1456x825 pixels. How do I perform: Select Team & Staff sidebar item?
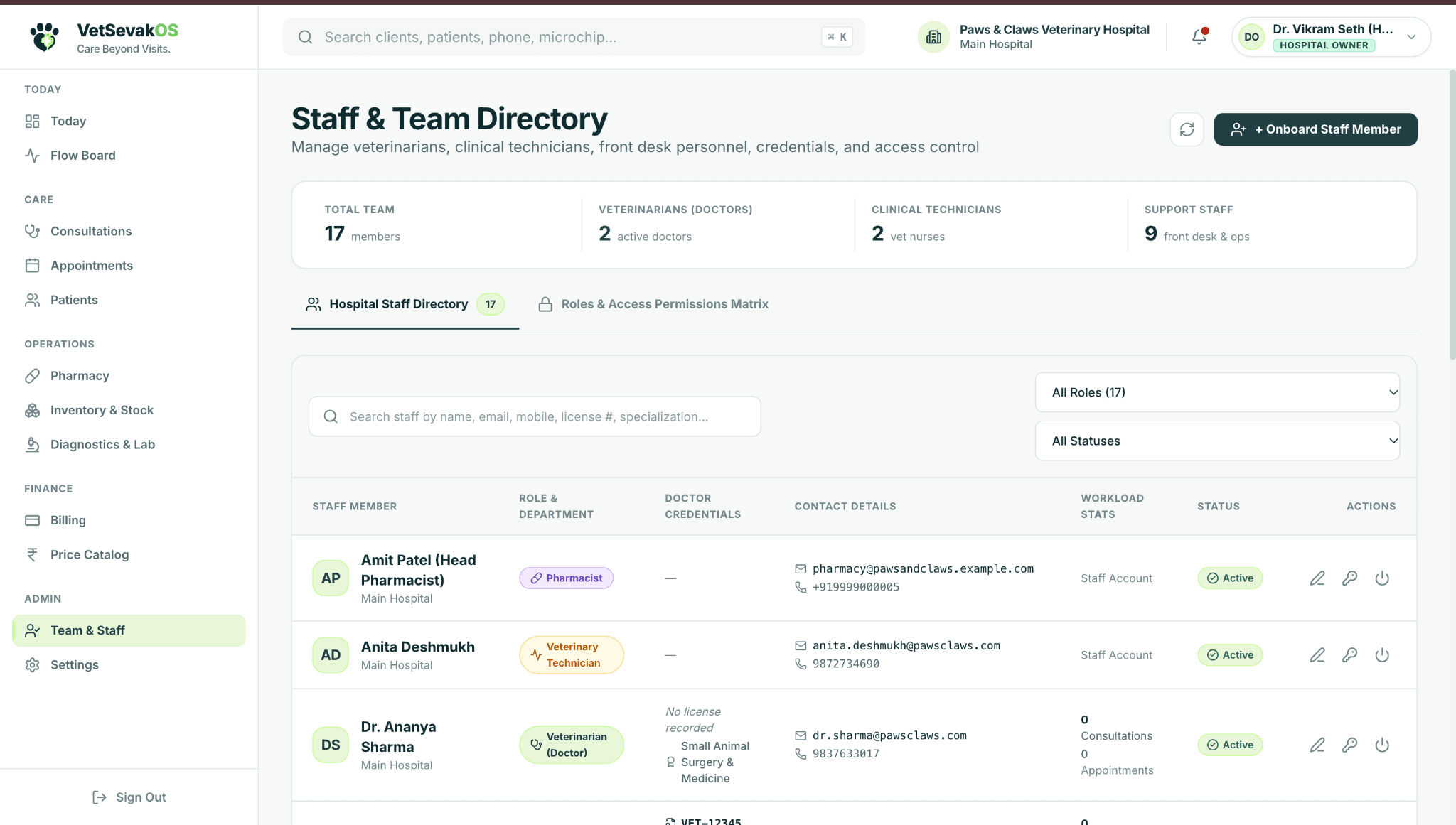point(129,630)
